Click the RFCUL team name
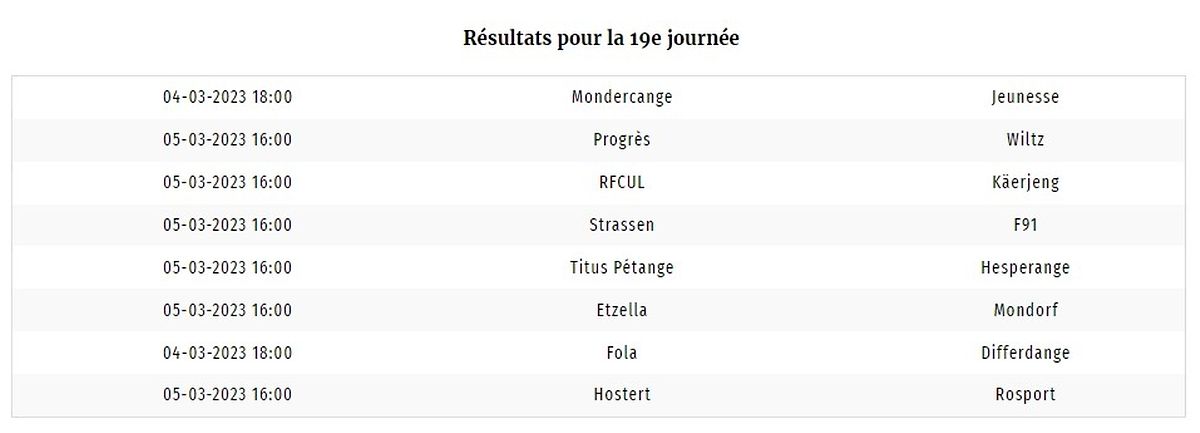 (x=622, y=182)
